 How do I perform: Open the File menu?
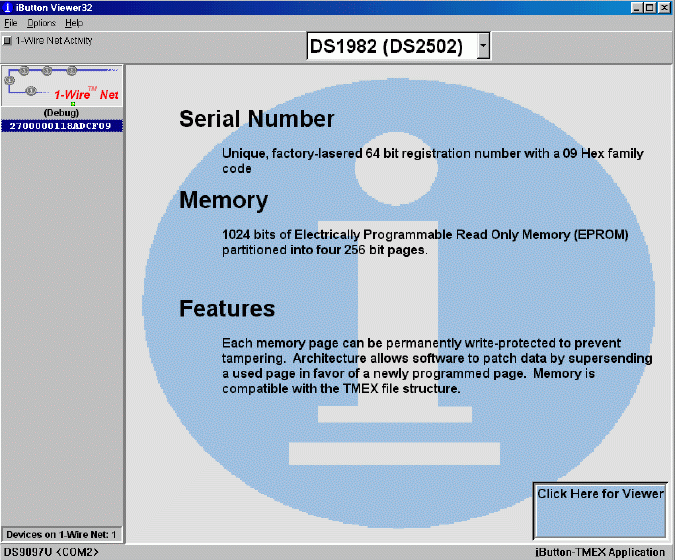pyautogui.click(x=11, y=23)
